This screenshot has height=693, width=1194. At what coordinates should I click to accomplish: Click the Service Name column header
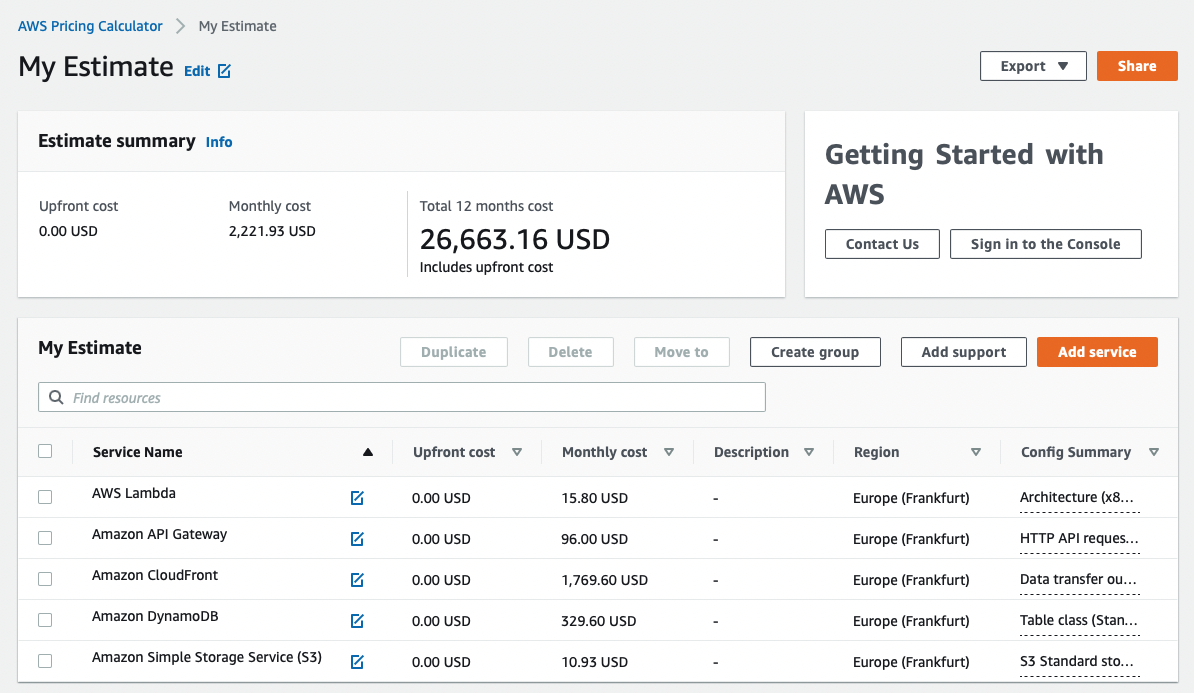click(x=138, y=452)
